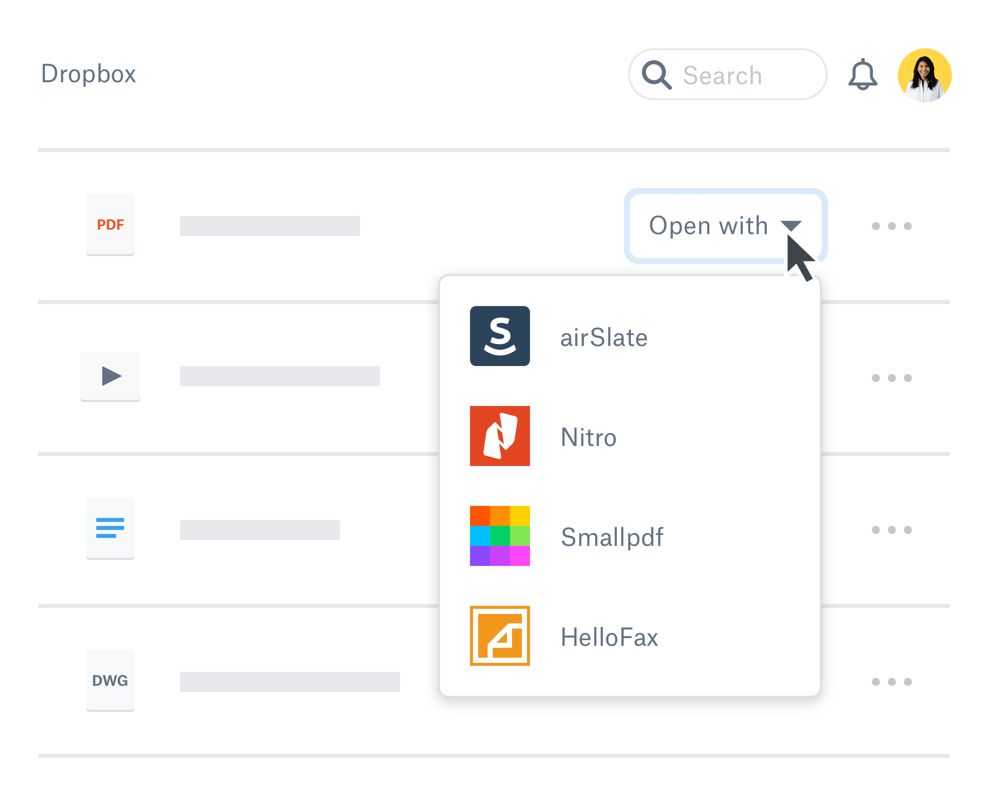
Task: Open the user profile avatar
Action: 924,75
